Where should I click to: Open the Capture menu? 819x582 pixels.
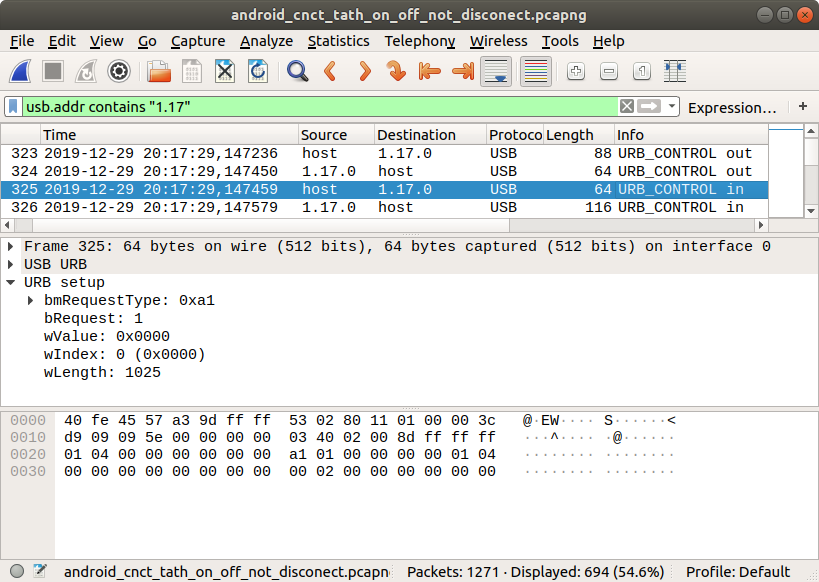tap(198, 41)
